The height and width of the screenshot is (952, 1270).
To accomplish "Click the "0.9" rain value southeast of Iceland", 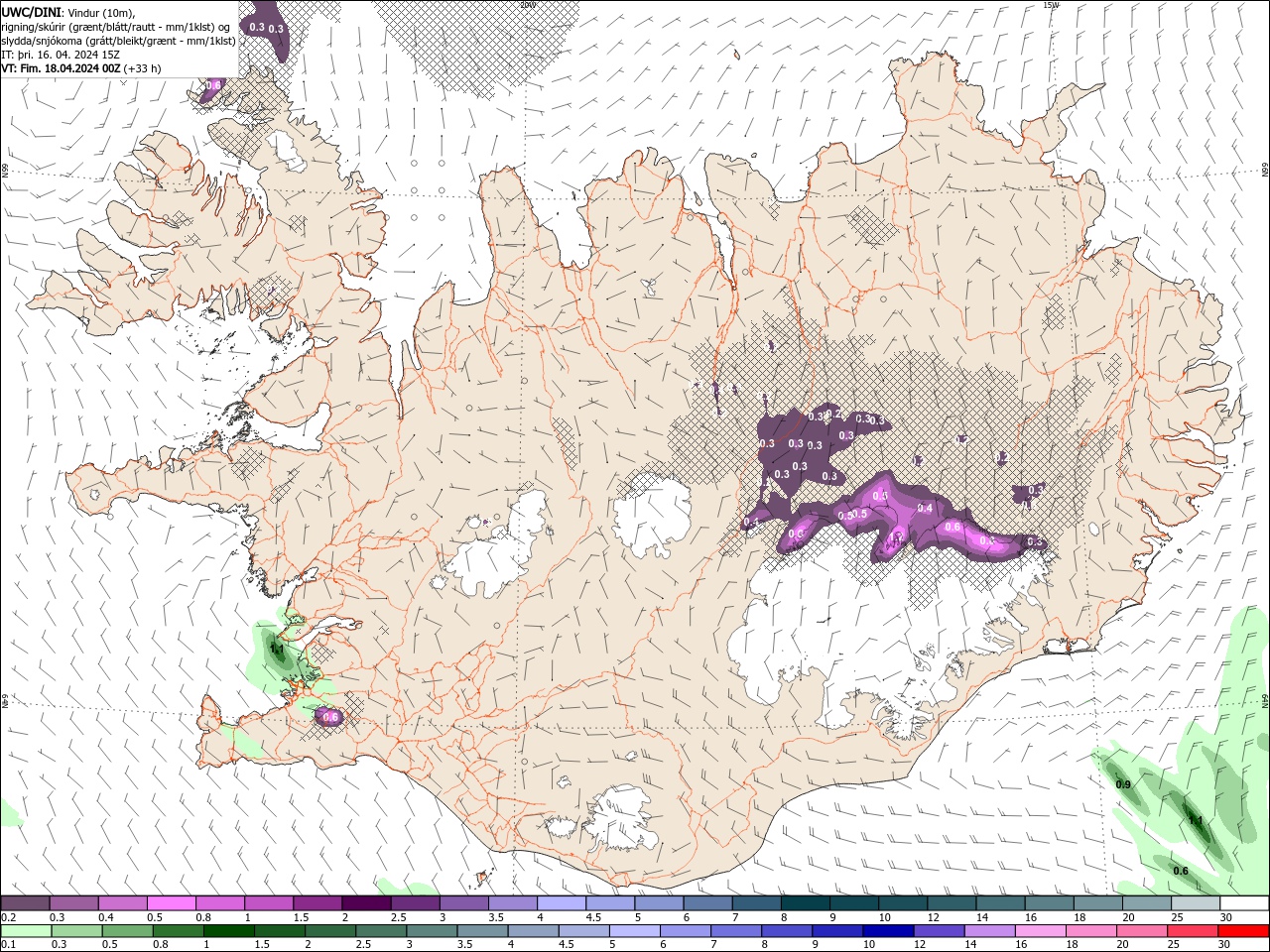I will tap(1123, 784).
